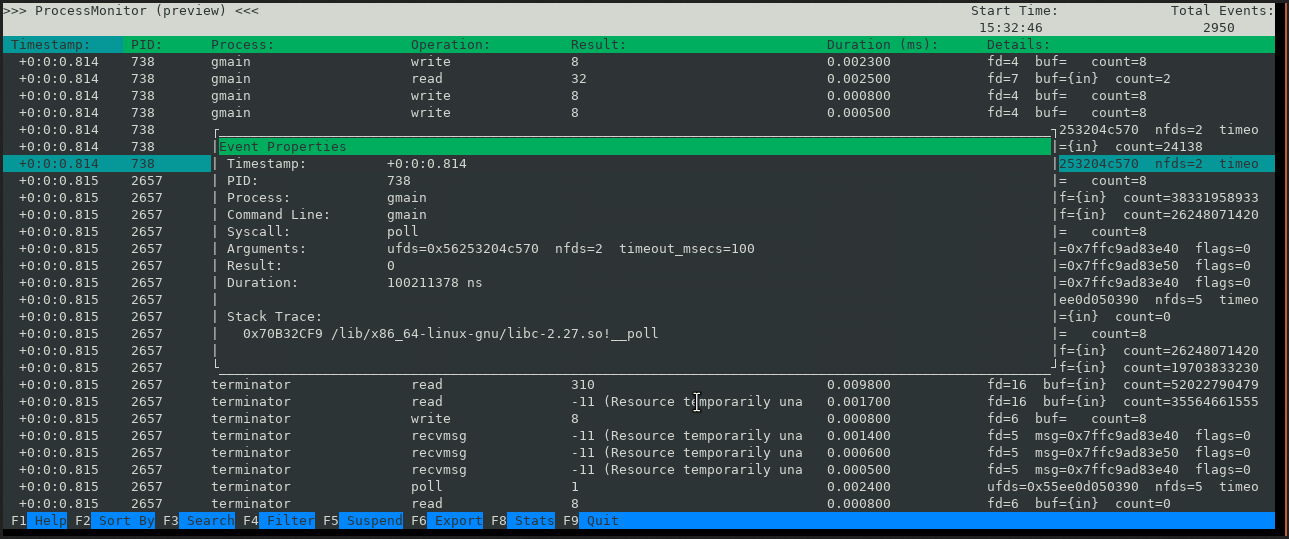Click Timestamp value +0:0:0.814 in dialog

click(426, 164)
